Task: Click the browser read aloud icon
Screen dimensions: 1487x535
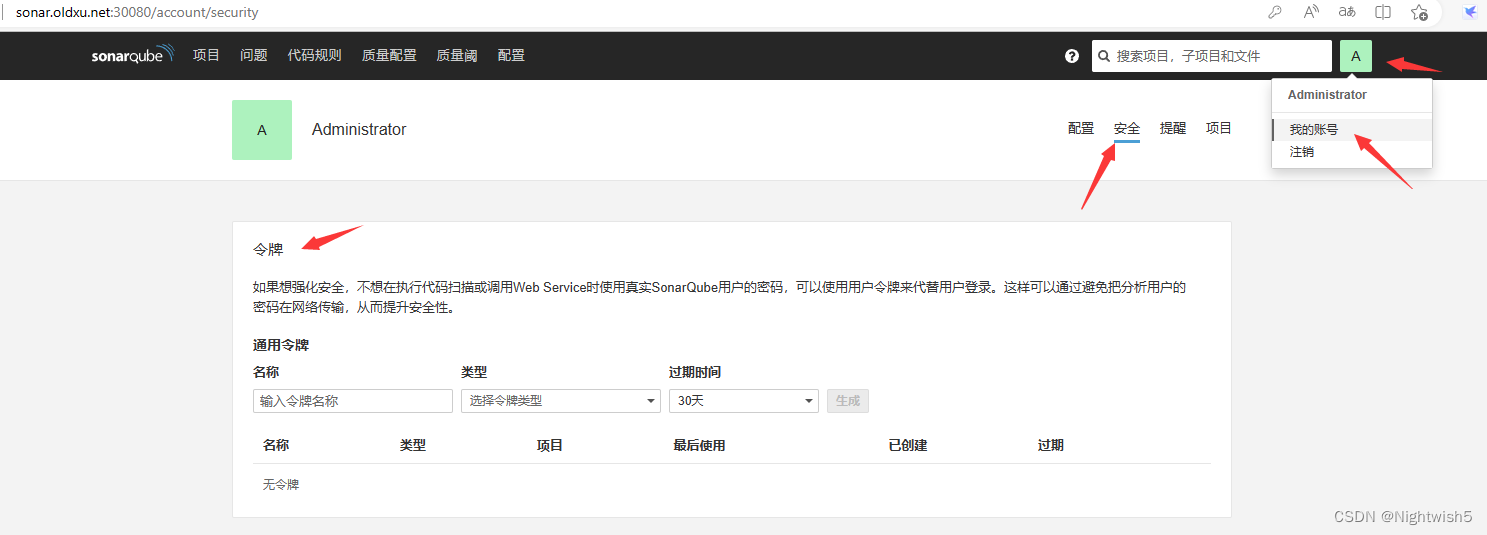Action: click(1311, 12)
